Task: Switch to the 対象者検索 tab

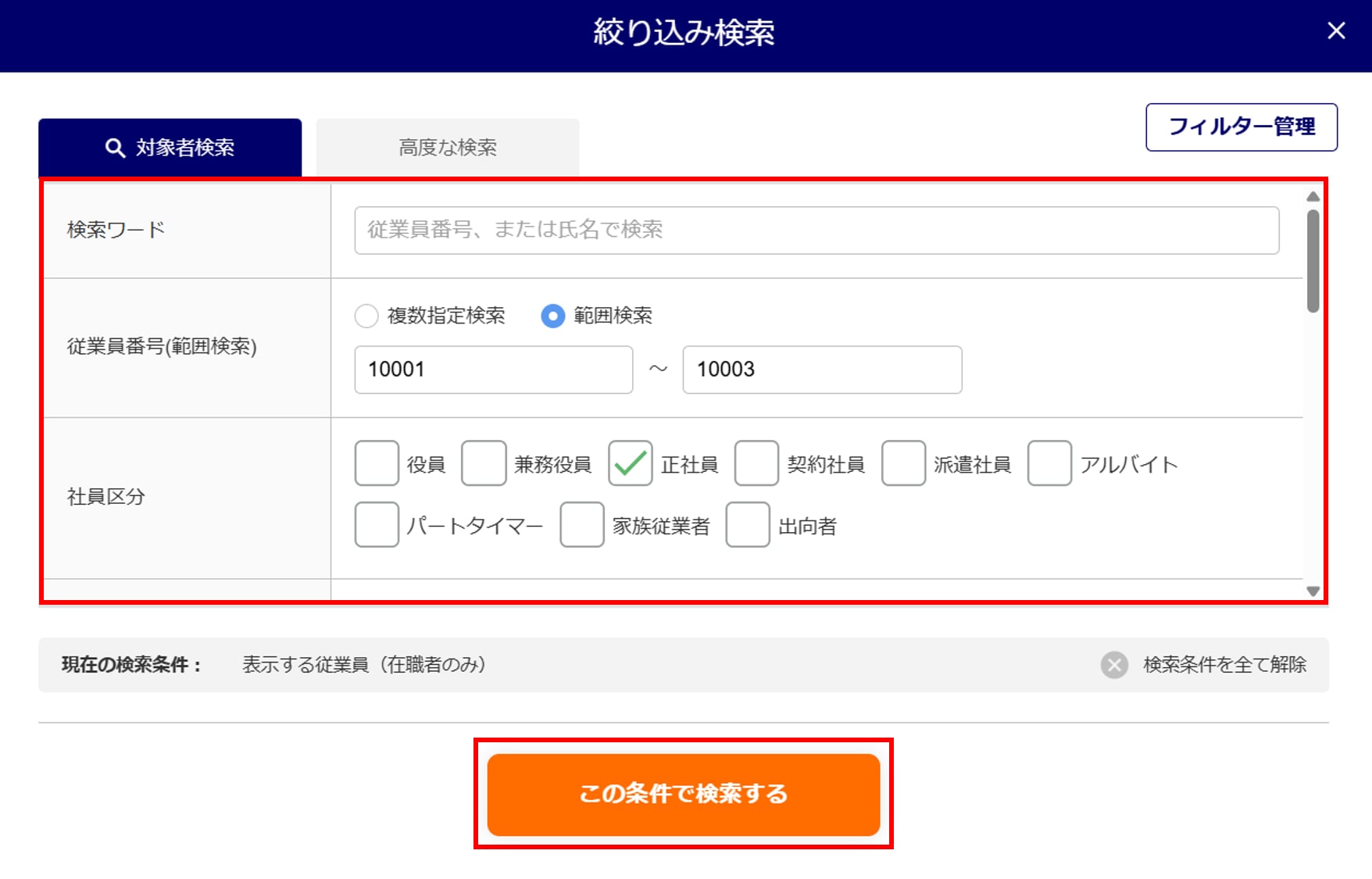Action: (x=170, y=148)
